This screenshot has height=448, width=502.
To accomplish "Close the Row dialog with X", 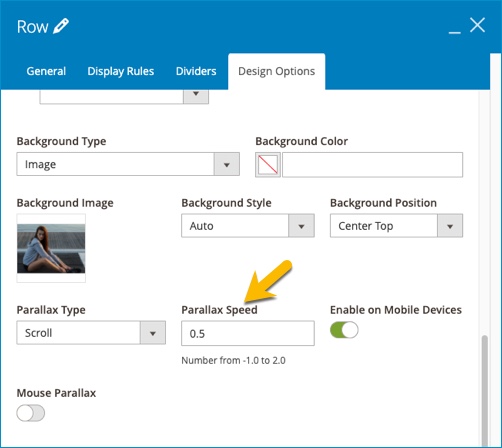I will pyautogui.click(x=477, y=25).
